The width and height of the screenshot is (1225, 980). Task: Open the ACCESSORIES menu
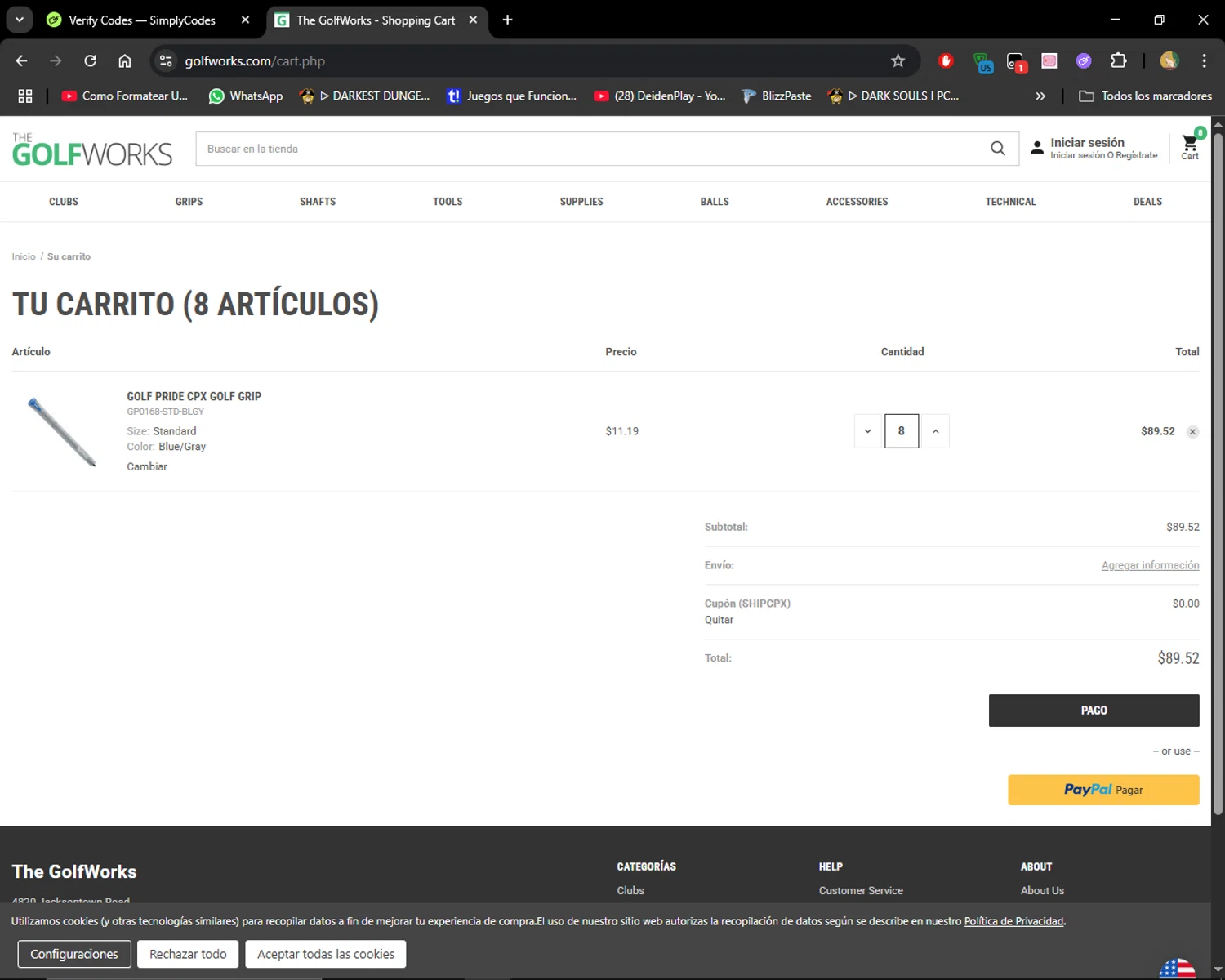[857, 202]
